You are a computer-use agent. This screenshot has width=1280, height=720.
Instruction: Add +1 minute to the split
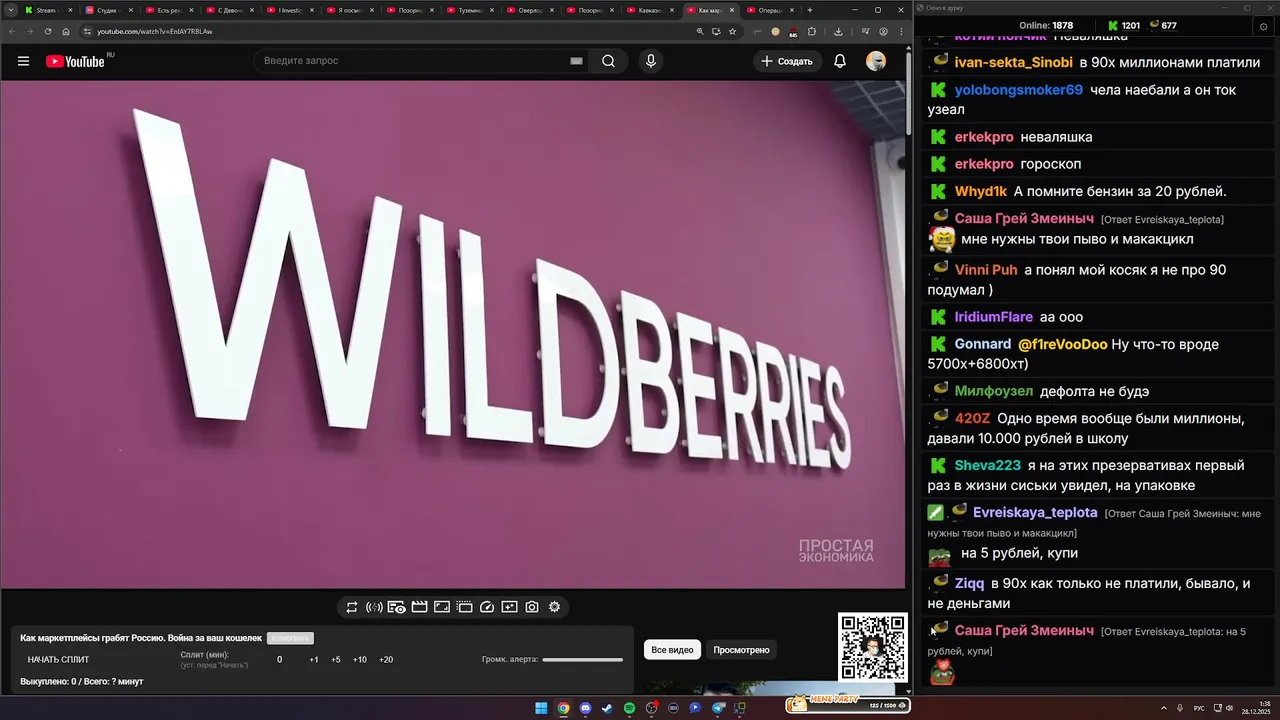point(314,660)
